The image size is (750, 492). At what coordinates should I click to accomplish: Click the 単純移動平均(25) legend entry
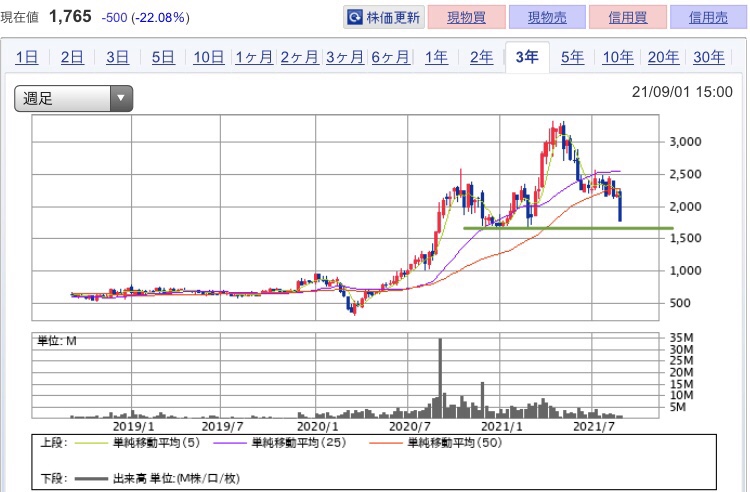pos(280,443)
